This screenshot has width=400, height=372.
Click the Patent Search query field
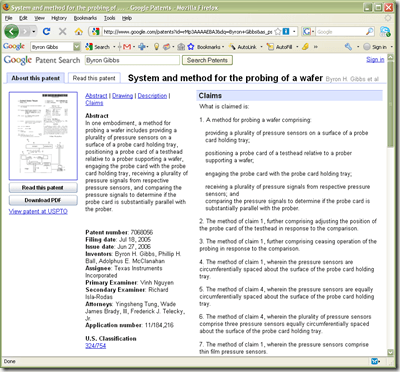tap(132, 60)
